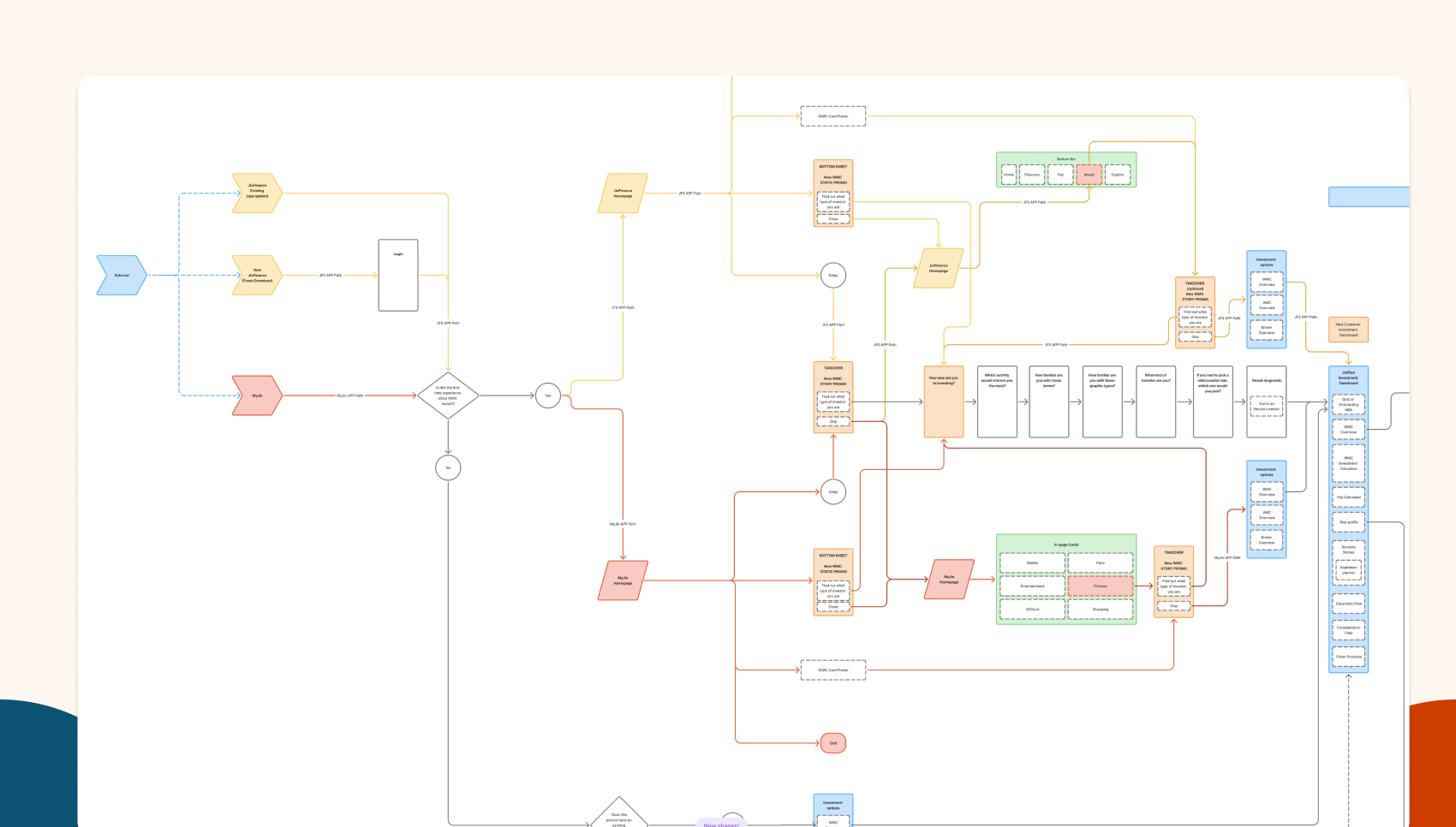This screenshot has width=1456, height=827.
Task: Click the WMC Investment Calculator box
Action: click(1348, 463)
